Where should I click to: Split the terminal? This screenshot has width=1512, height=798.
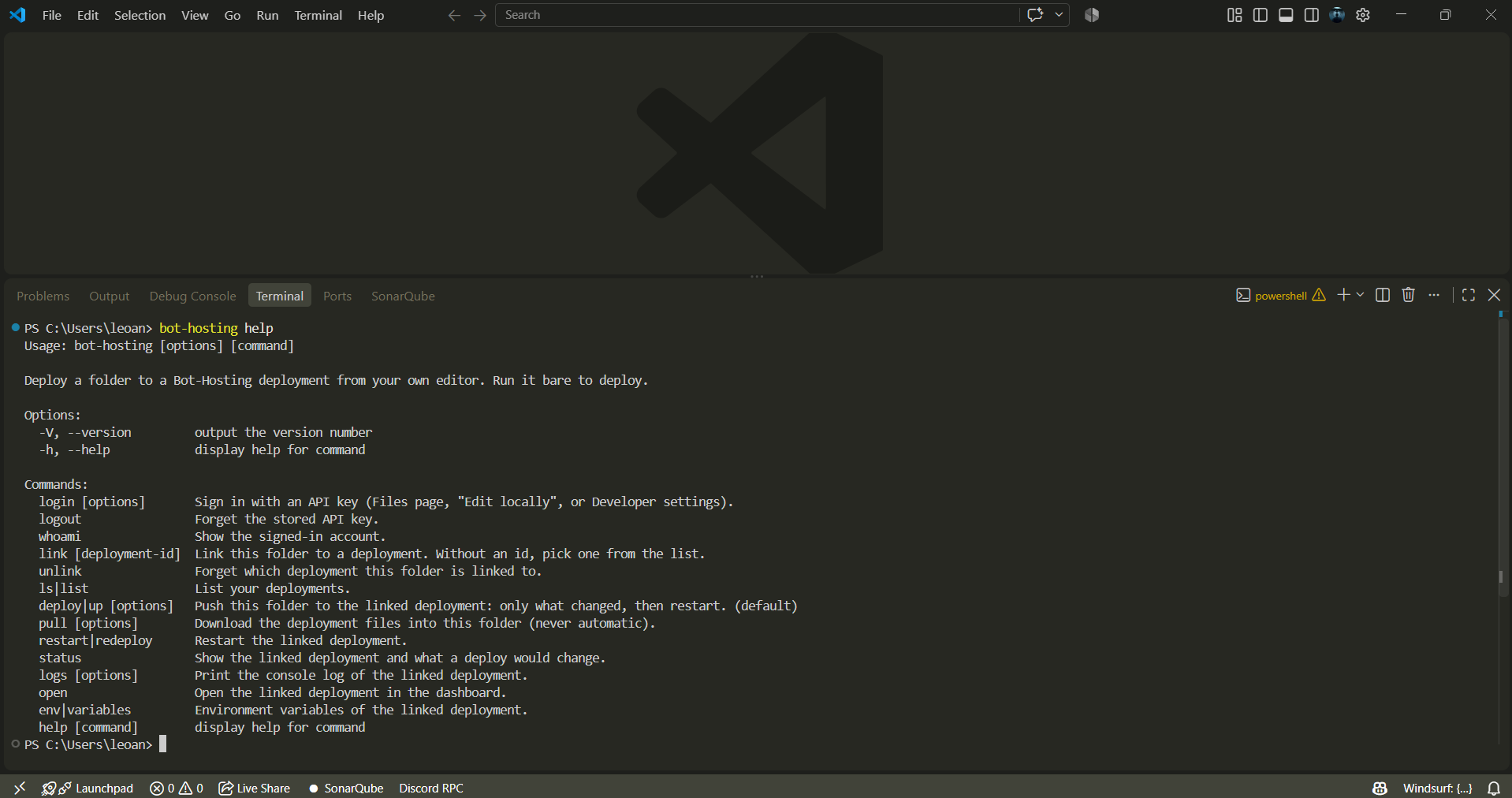point(1383,294)
